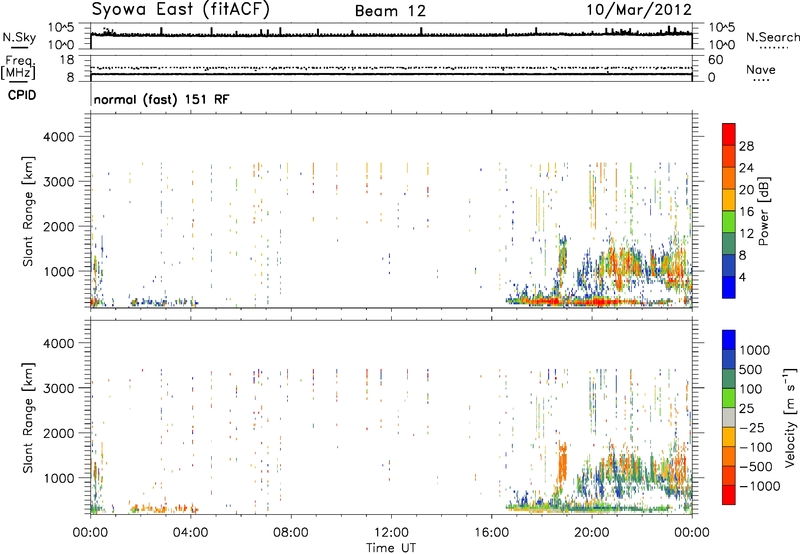Click the date "10/Mar/2012"
The image size is (800, 554).
coord(639,10)
